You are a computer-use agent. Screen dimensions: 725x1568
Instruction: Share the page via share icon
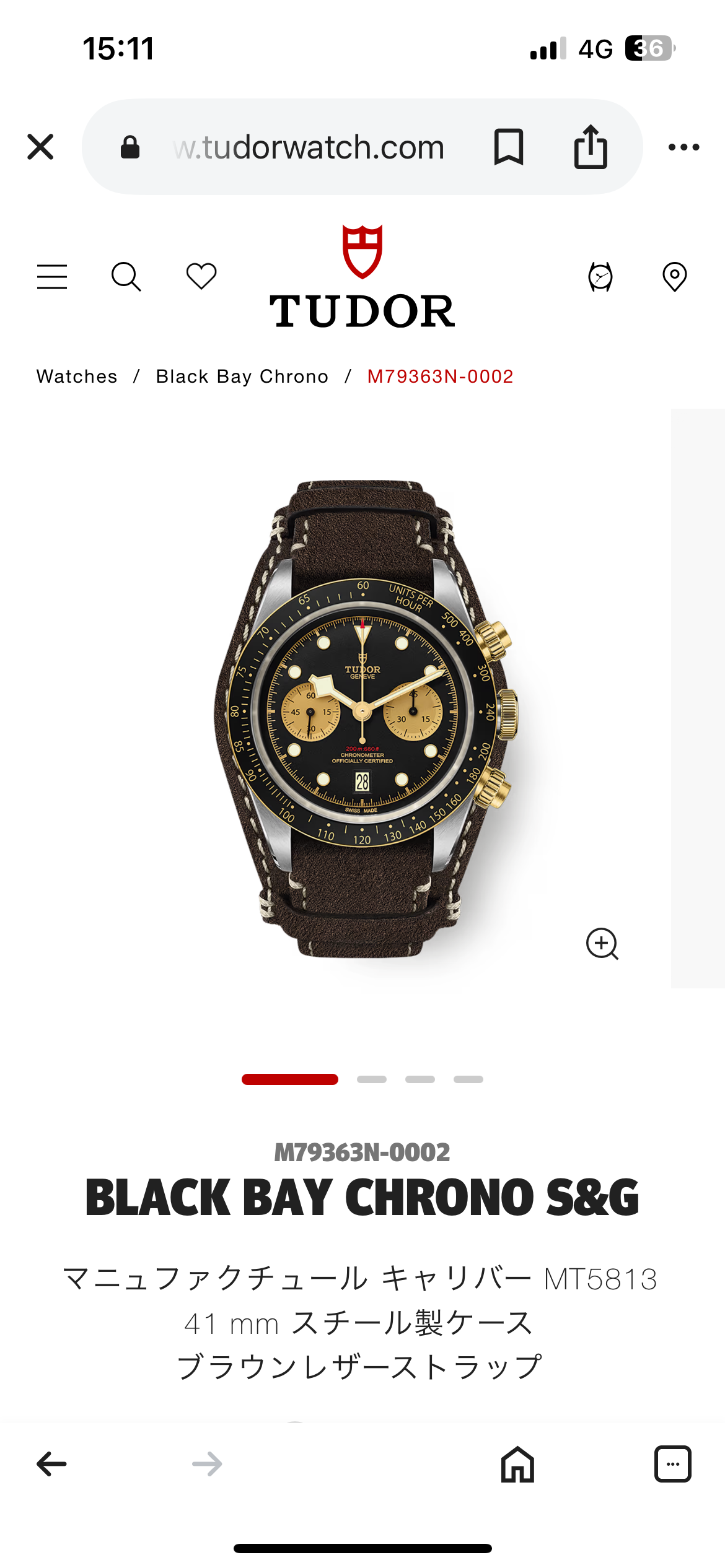coord(591,147)
